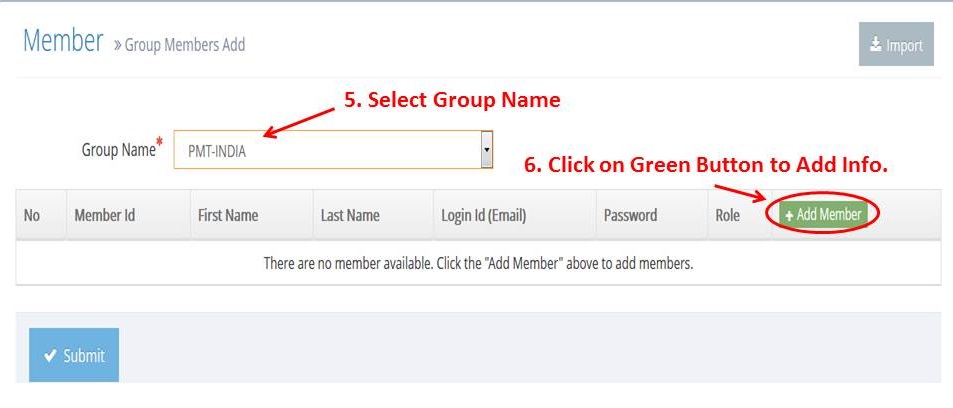Sort by Member Id column header
Screen dimensions: 953x408
(105, 215)
